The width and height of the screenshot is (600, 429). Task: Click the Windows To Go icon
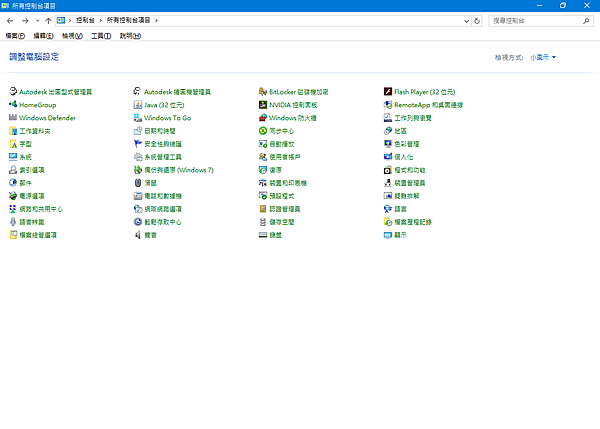(x=138, y=117)
